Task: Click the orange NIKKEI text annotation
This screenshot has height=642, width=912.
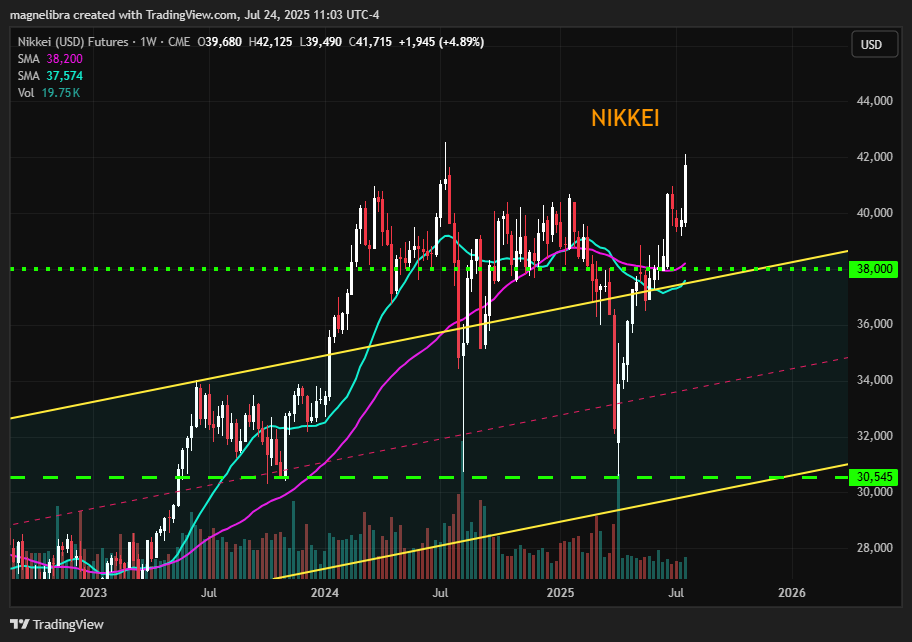Action: click(x=625, y=118)
